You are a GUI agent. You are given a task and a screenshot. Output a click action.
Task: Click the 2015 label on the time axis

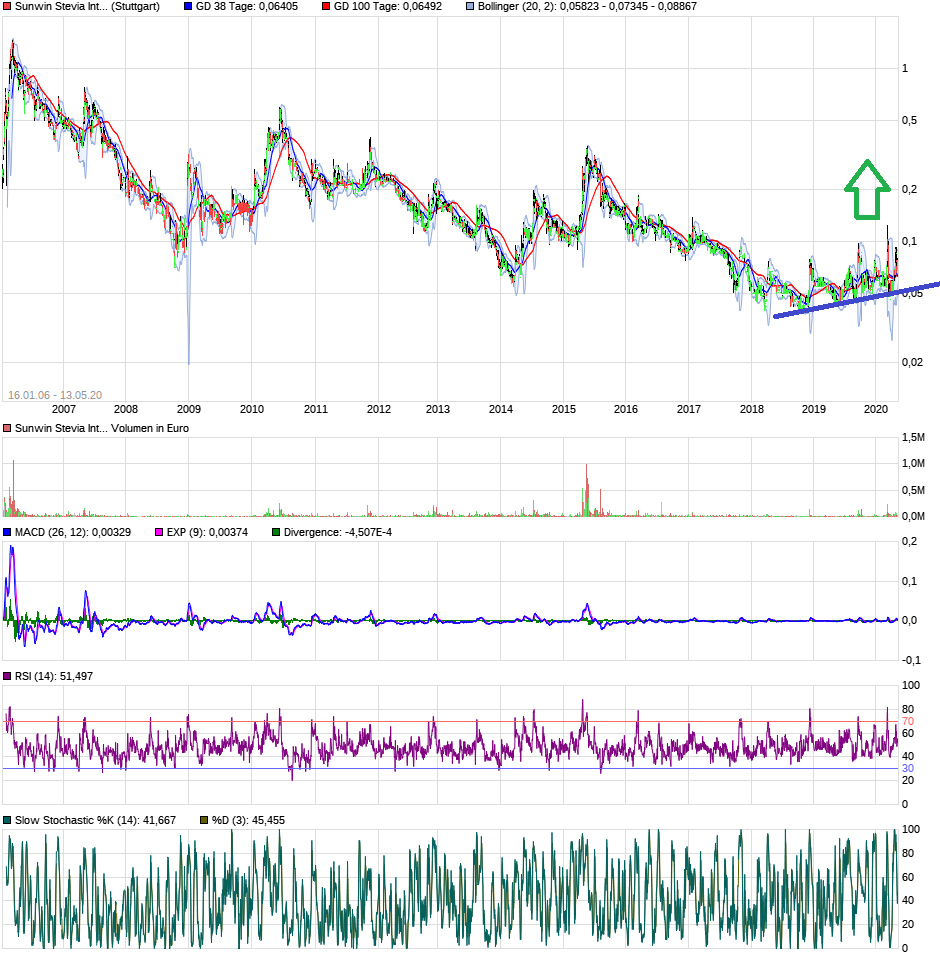click(564, 409)
